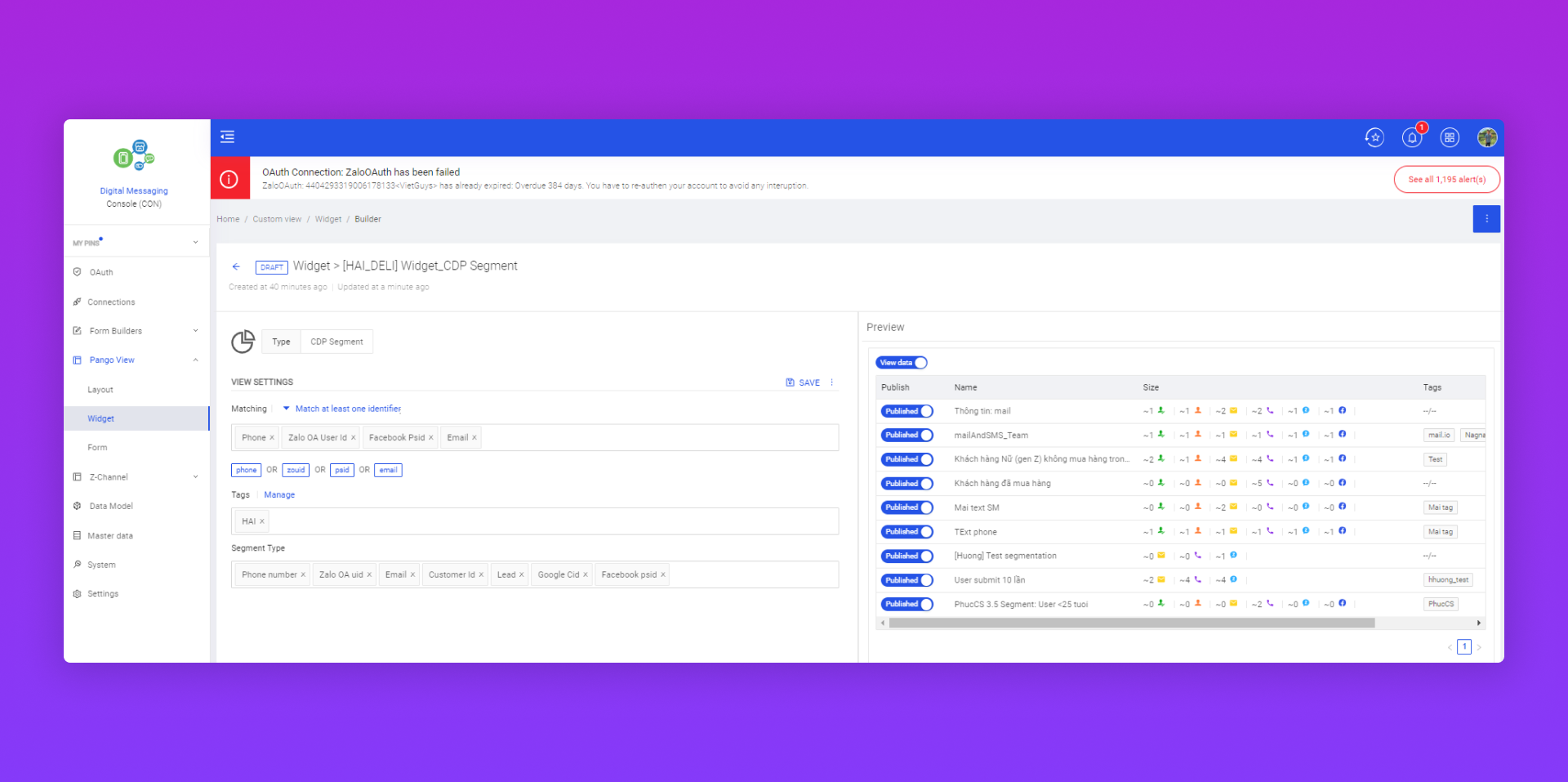
Task: Toggle Published switch for Mai text SM
Action: tap(906, 507)
